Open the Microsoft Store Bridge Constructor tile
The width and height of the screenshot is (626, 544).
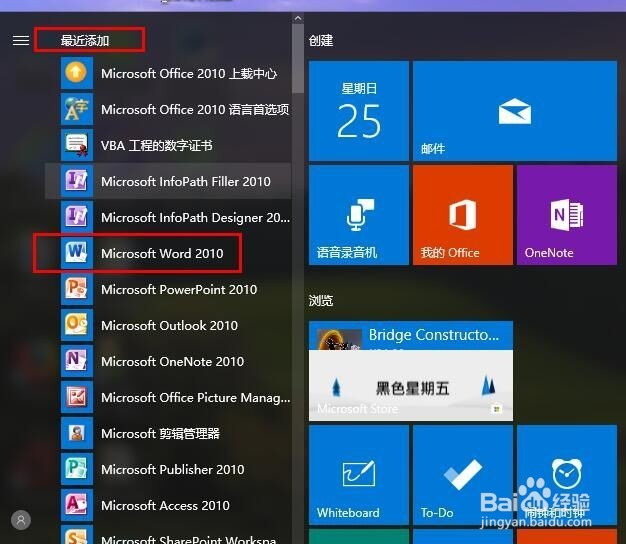pyautogui.click(x=411, y=371)
